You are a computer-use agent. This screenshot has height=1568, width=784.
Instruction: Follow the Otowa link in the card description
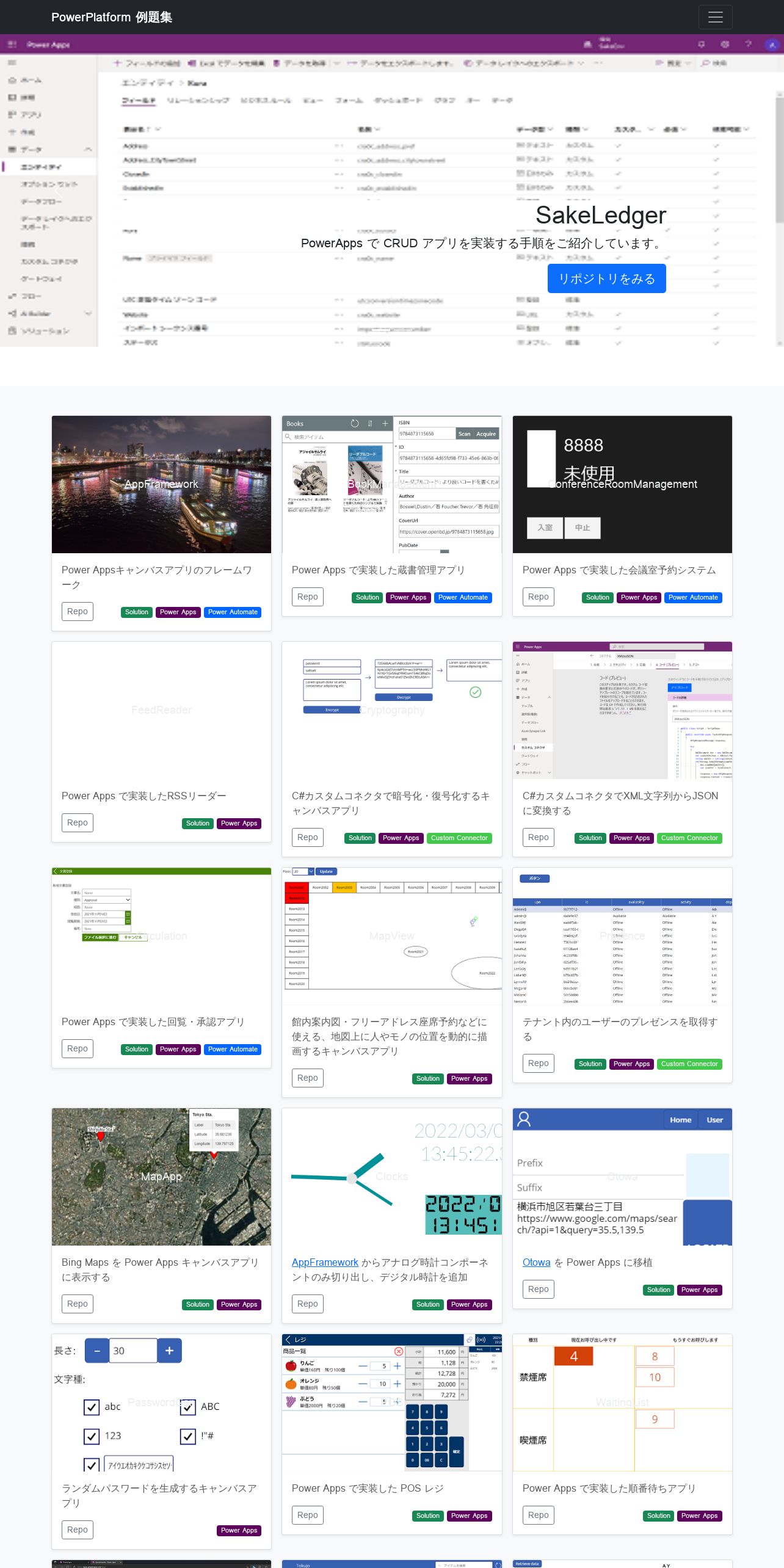(x=536, y=1262)
